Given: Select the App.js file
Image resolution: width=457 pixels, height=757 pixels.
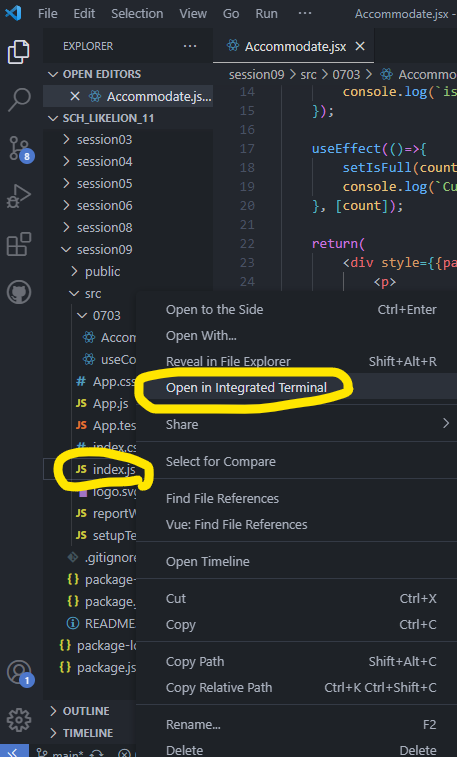Looking at the screenshot, I should click(90, 404).
